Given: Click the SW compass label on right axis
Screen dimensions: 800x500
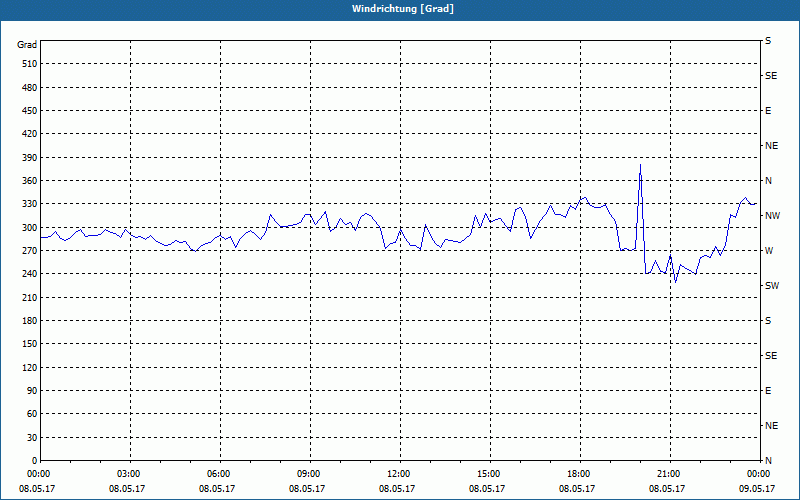Looking at the screenshot, I should coord(772,286).
